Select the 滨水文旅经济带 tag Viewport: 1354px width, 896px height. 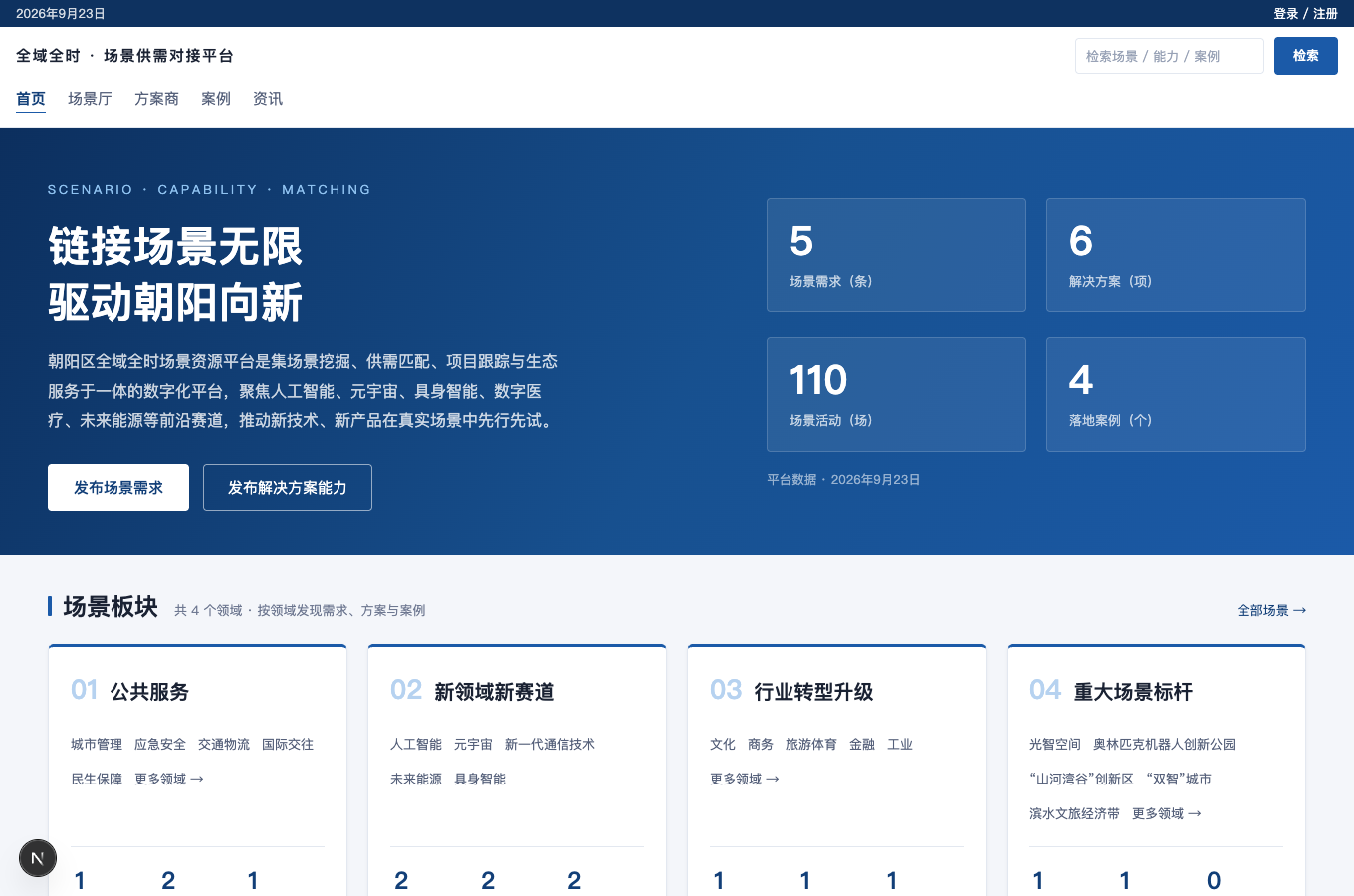coord(1074,814)
